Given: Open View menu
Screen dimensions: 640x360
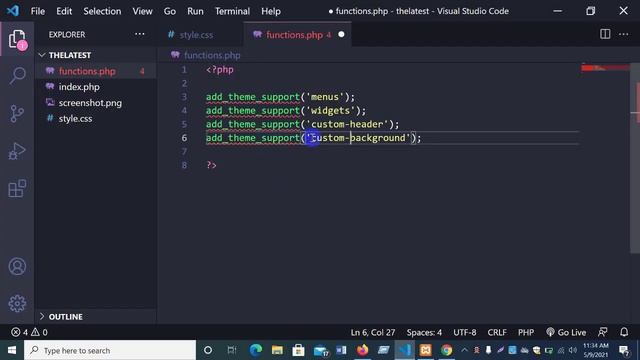Looking at the screenshot, I should coord(142,11).
